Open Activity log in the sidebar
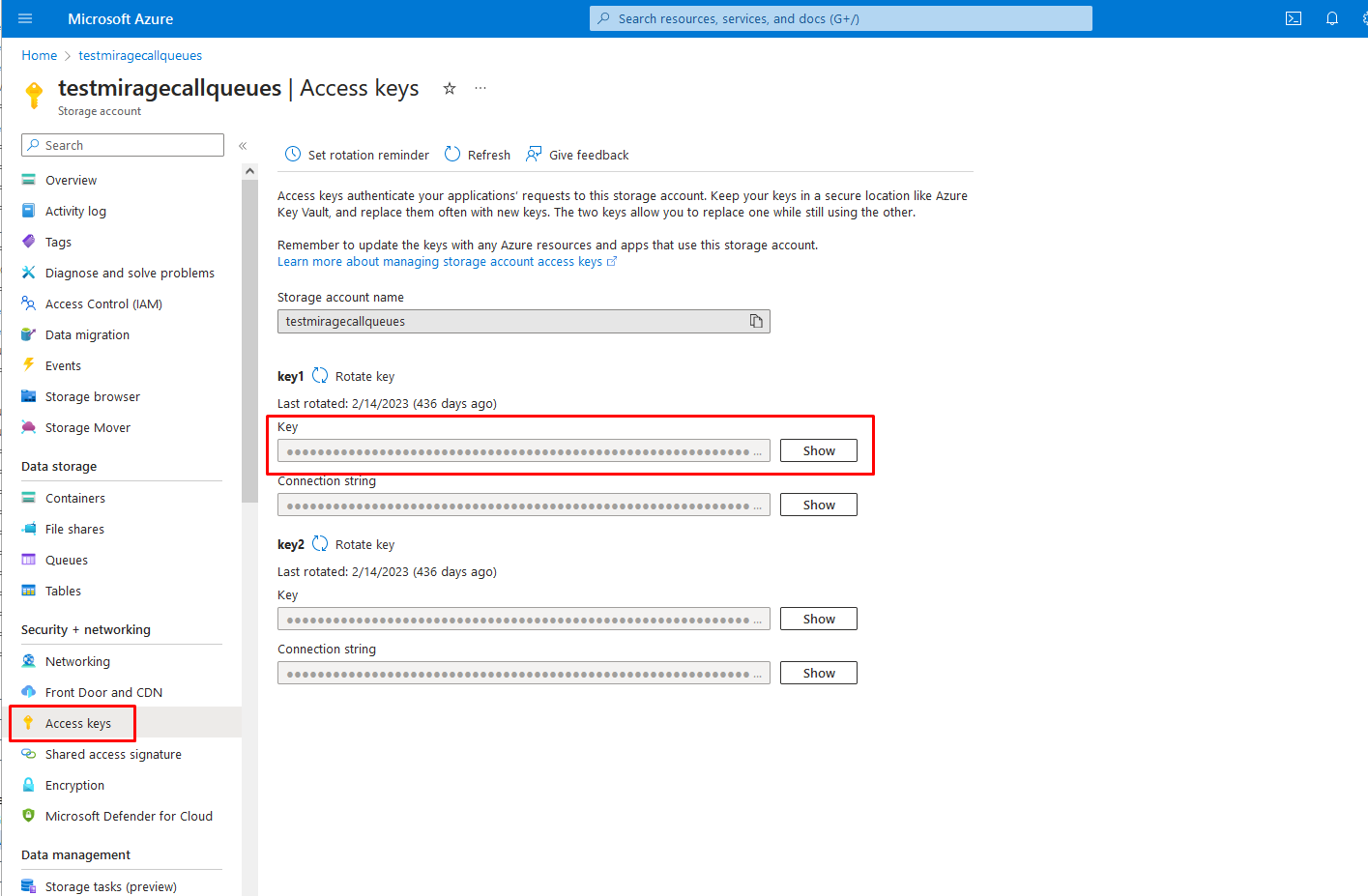Viewport: 1368px width, 896px height. (x=75, y=211)
